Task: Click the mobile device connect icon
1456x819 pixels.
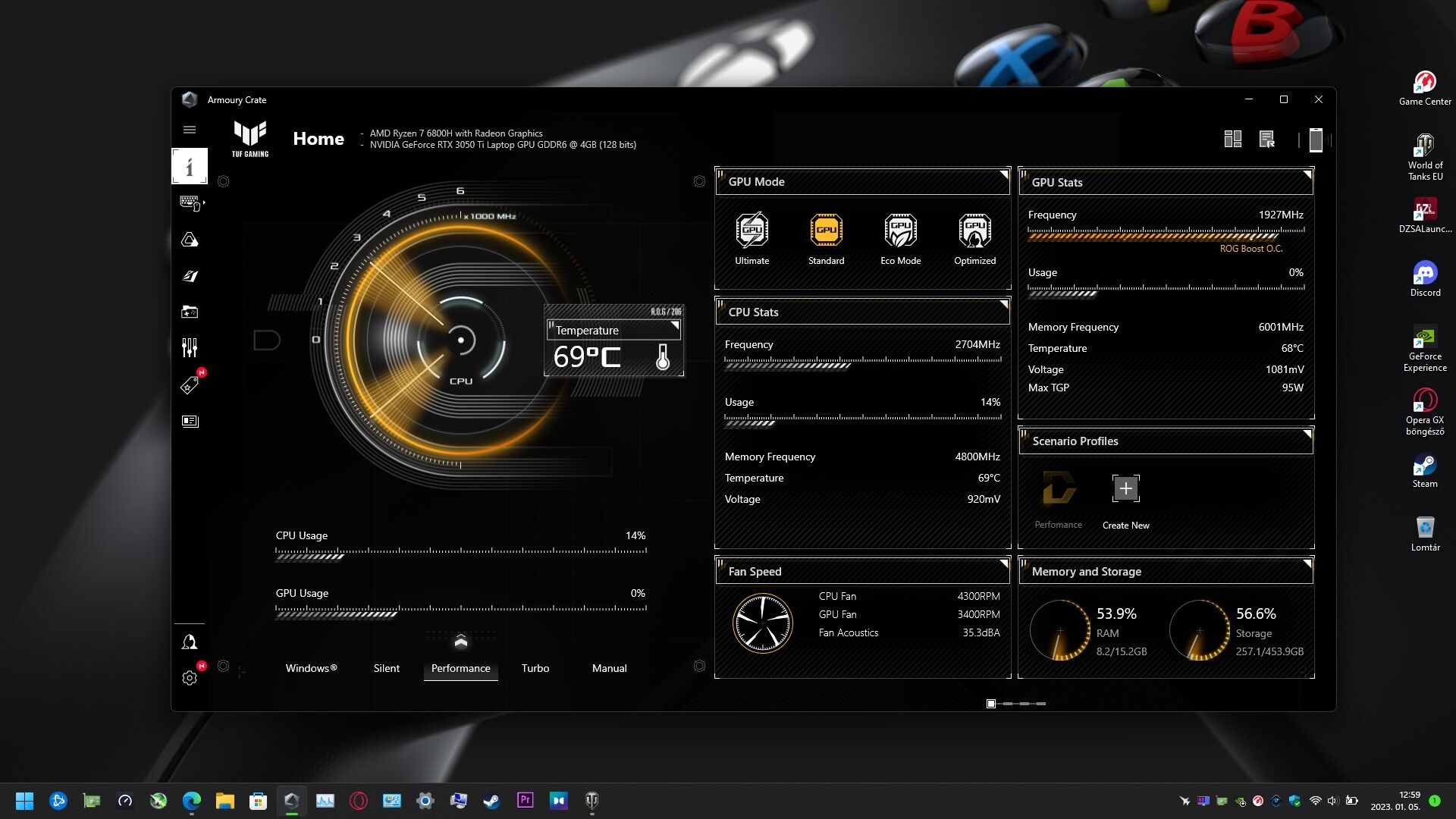Action: click(x=1316, y=140)
